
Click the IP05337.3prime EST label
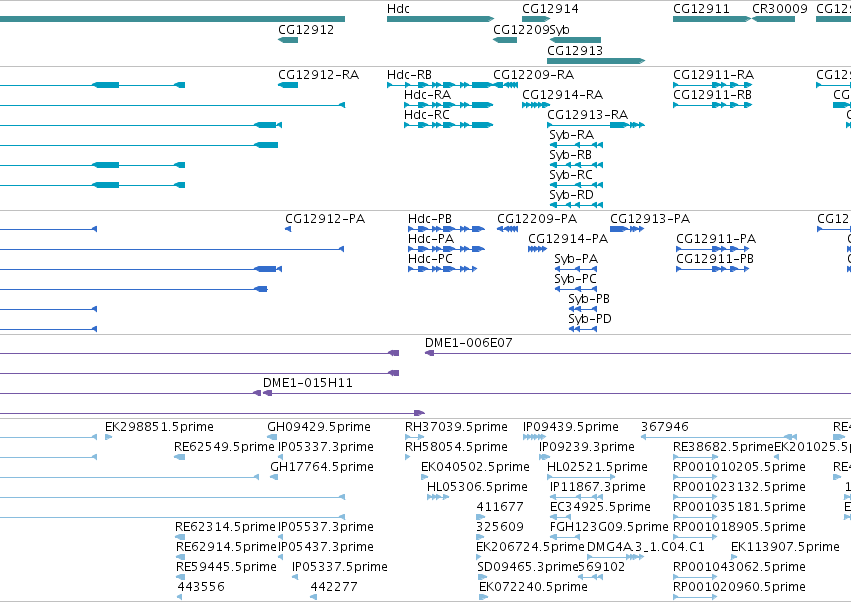click(326, 447)
